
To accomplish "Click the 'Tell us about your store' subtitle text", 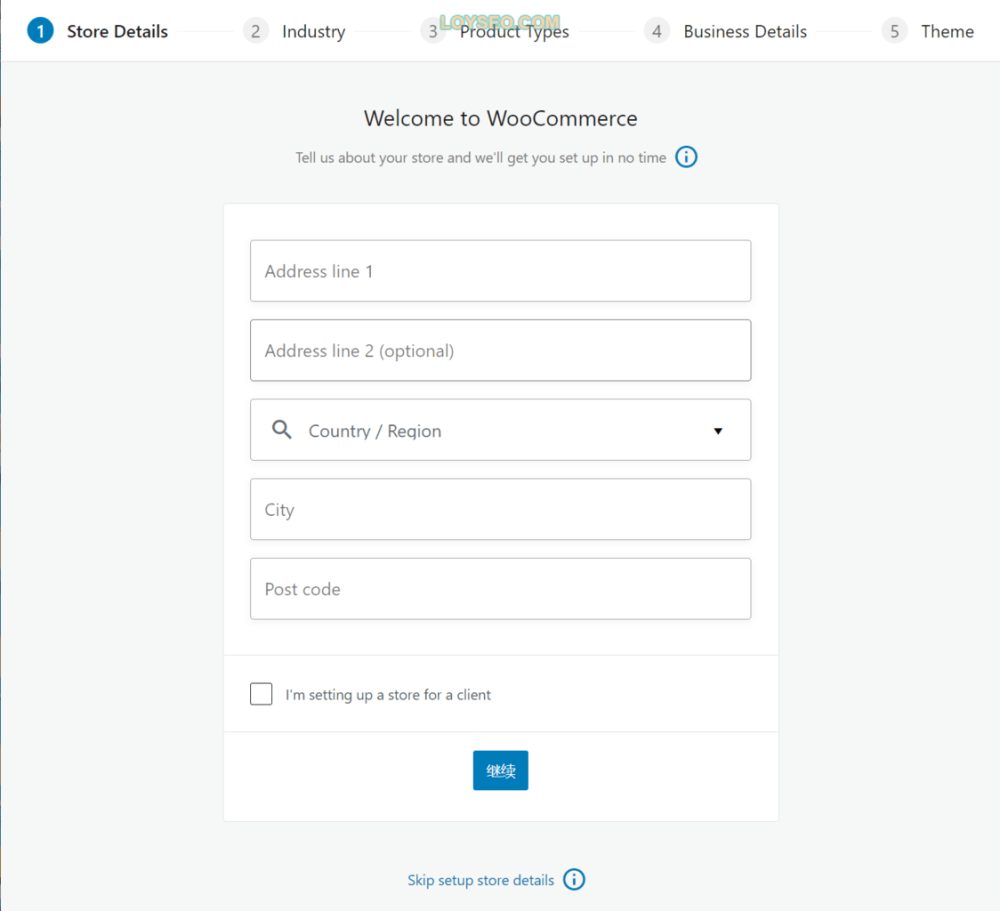I will tap(481, 158).
